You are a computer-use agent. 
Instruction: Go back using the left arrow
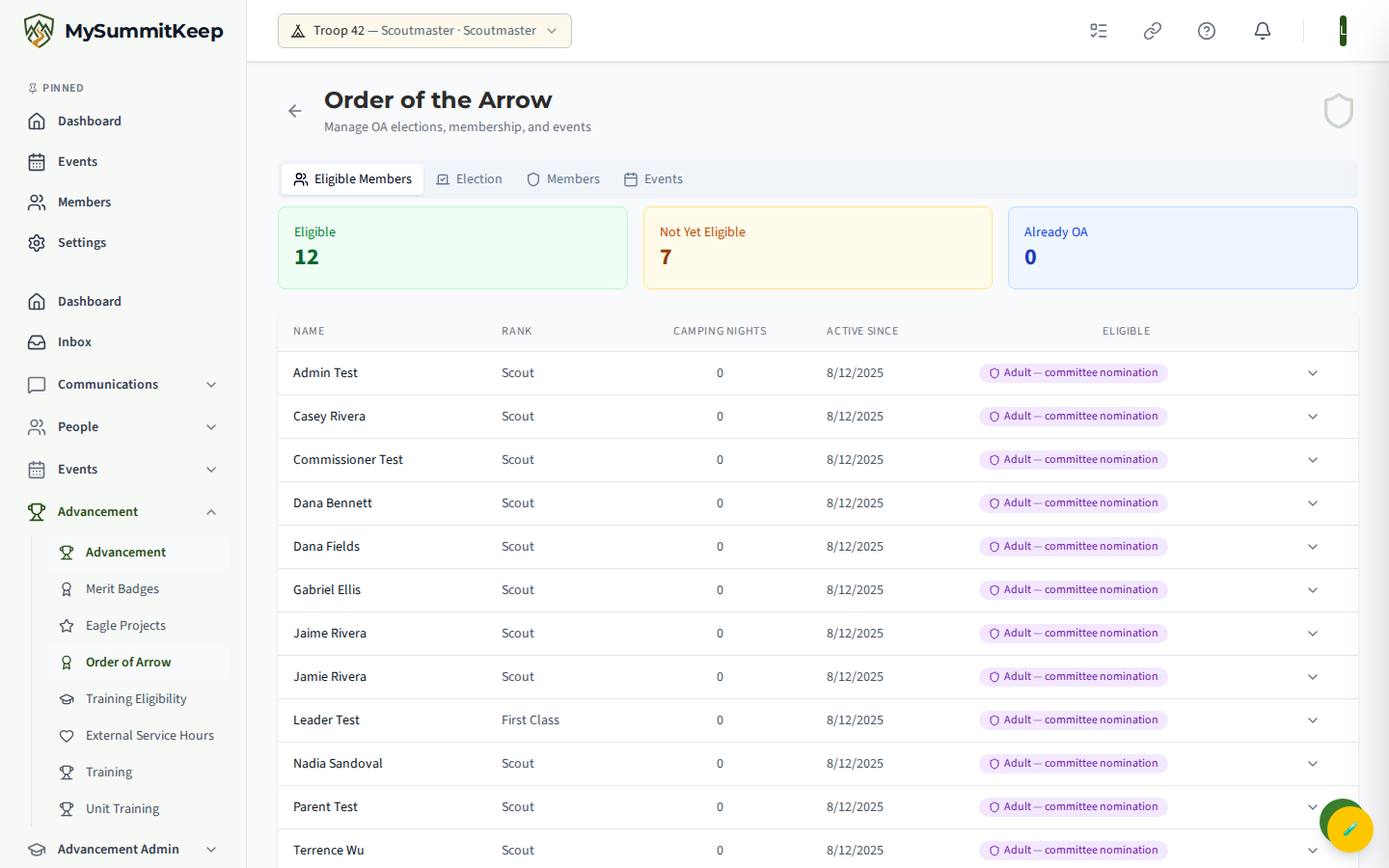[x=295, y=111]
